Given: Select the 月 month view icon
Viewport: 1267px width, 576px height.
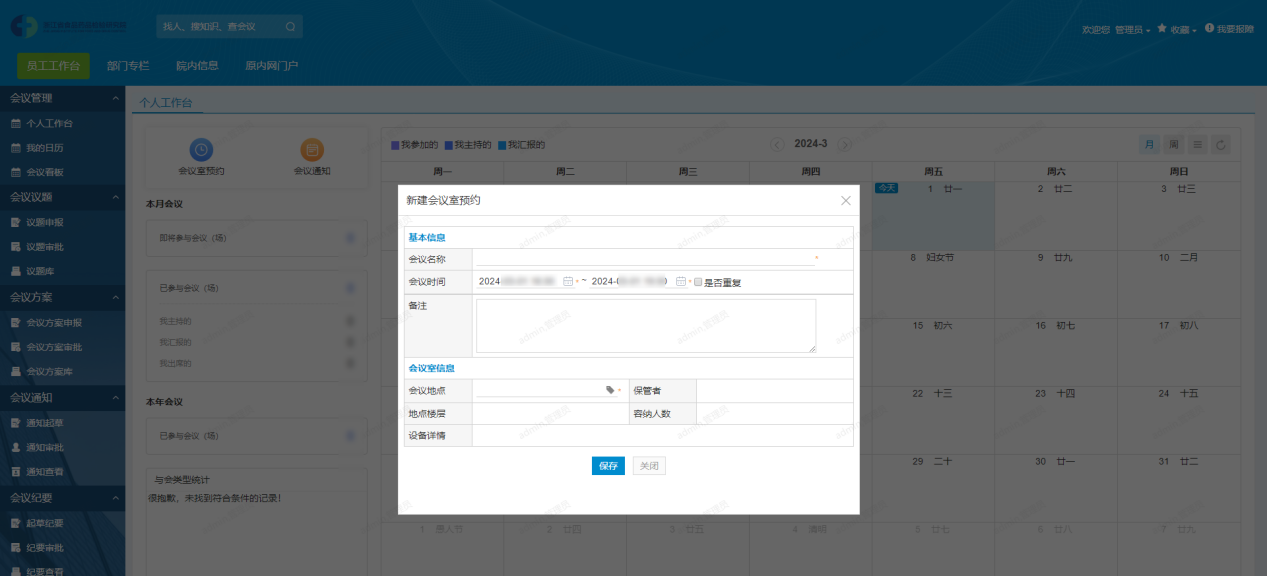Looking at the screenshot, I should (x=1150, y=144).
